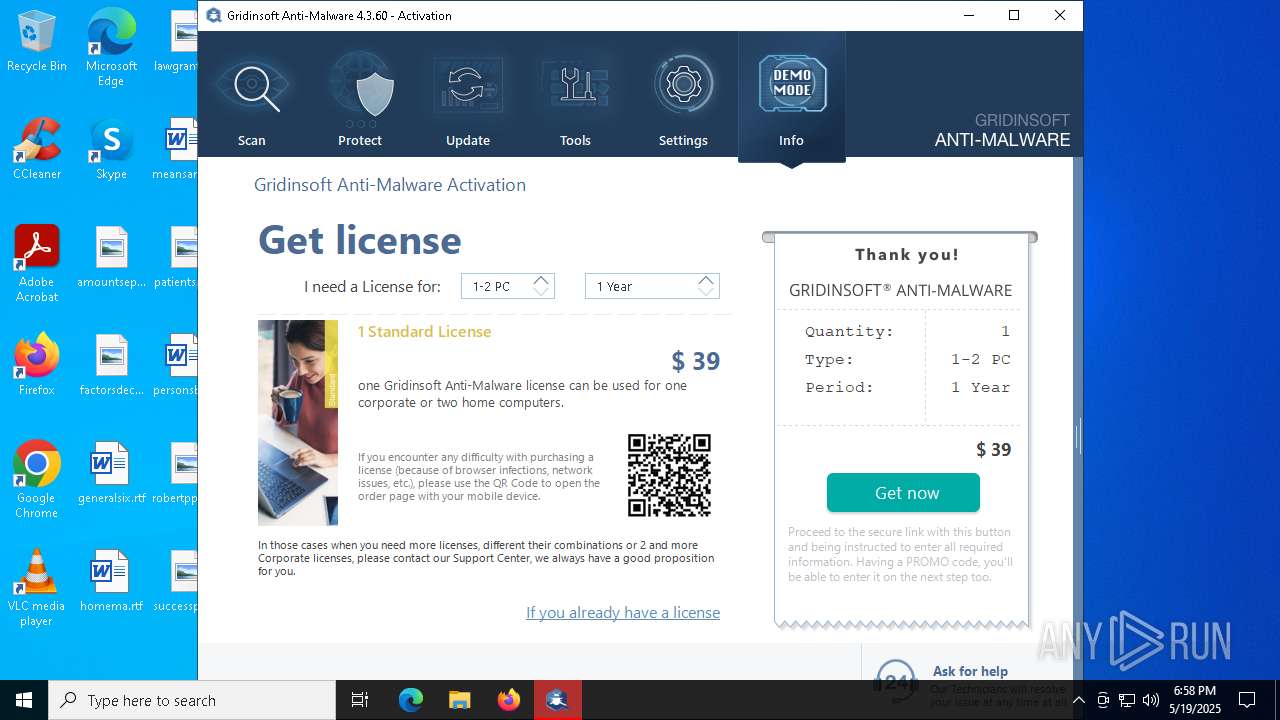Viewport: 1280px width, 720px height.
Task: Select factorsdec image file on desktop
Action: click(x=111, y=365)
